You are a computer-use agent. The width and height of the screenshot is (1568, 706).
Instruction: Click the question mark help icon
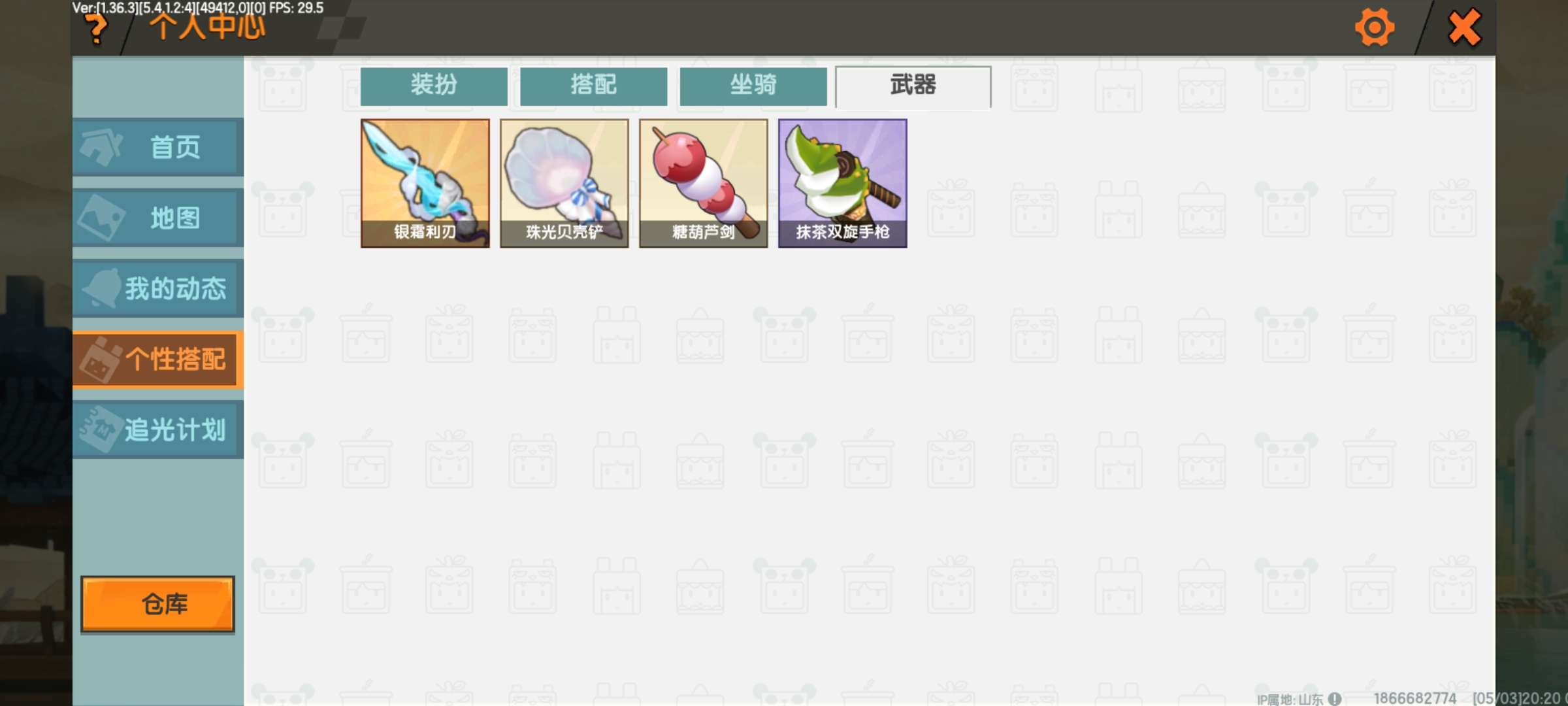97,29
